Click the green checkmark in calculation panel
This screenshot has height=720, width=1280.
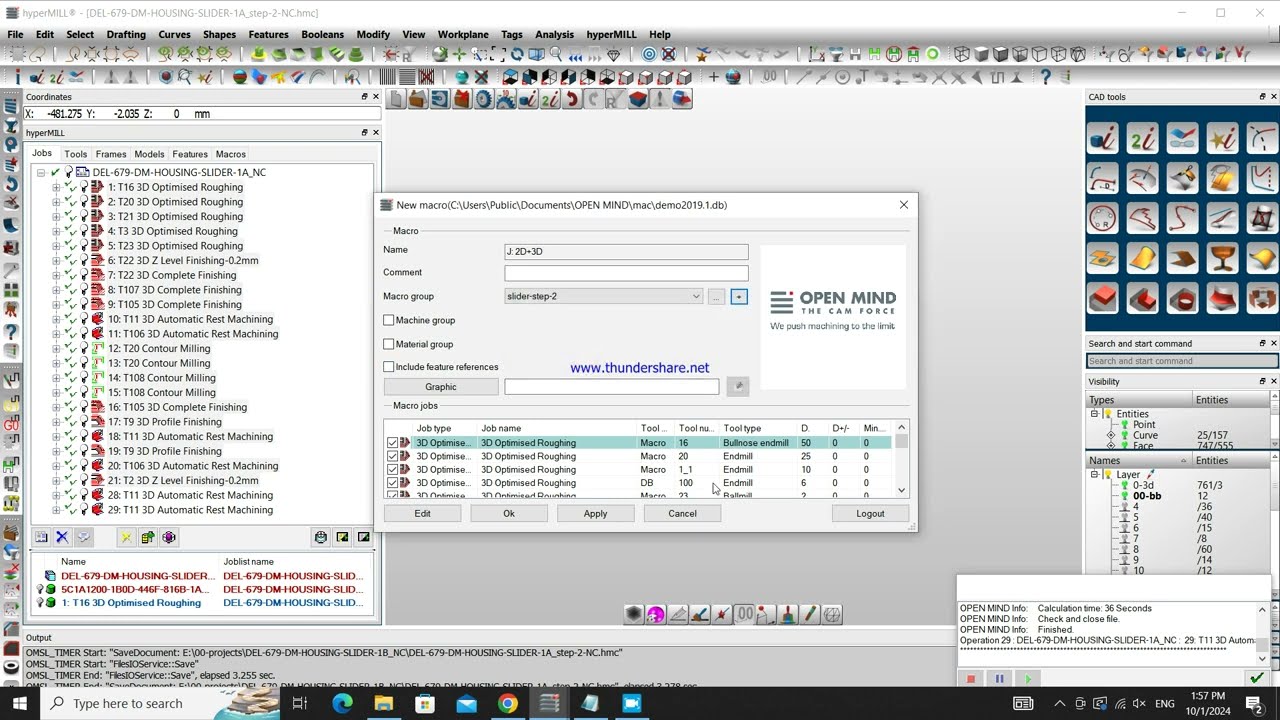point(1257,679)
